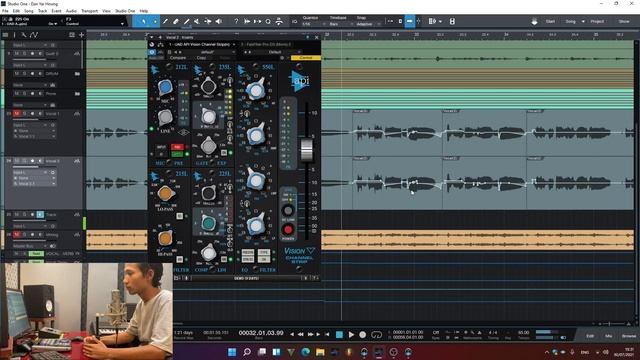640x360 pixels.
Task: Open the Mix console button
Action: [609, 336]
